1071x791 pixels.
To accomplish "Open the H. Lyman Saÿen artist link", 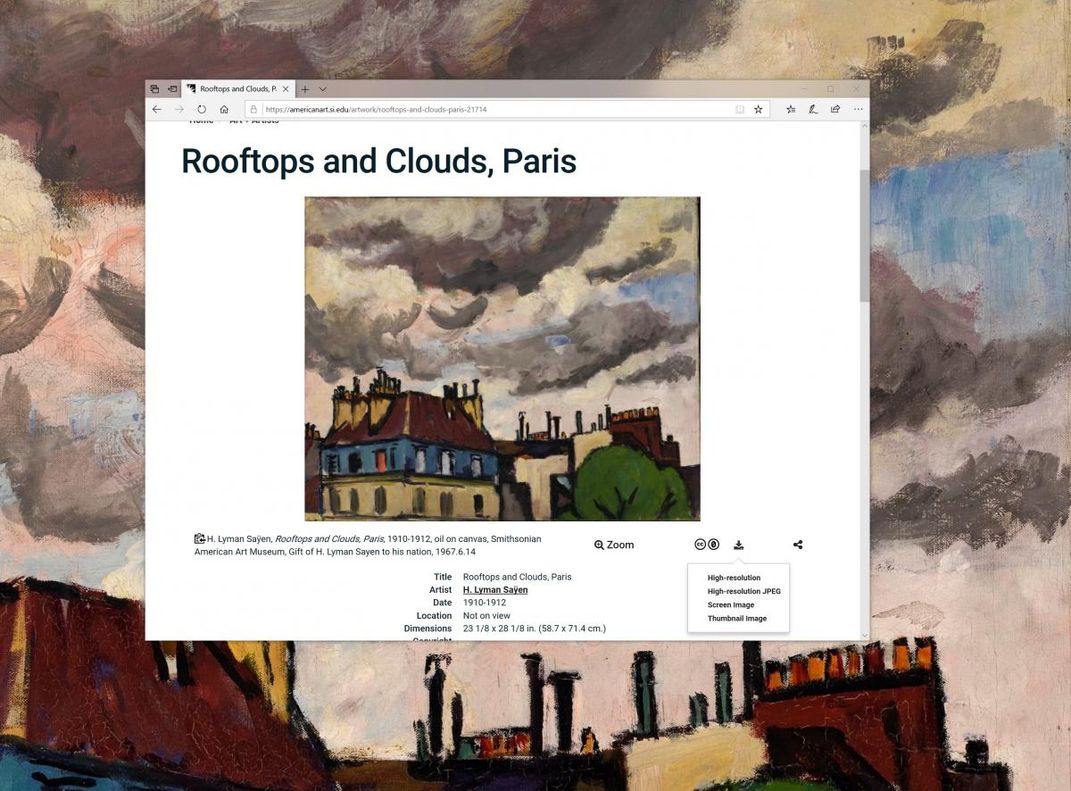I will click(x=495, y=589).
